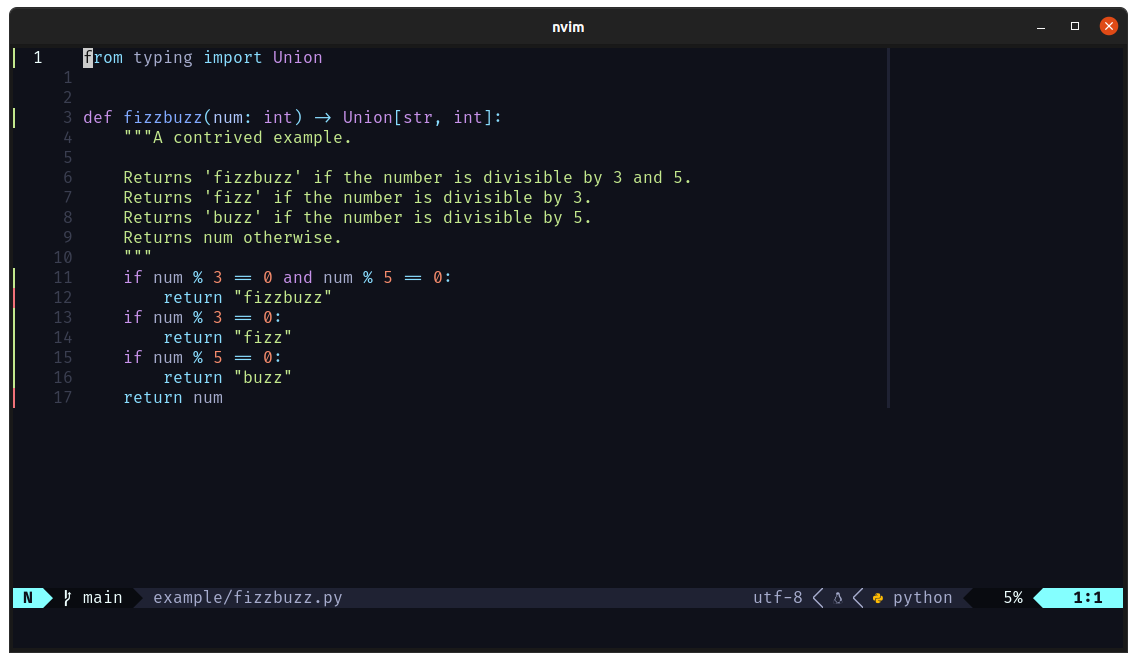Click the cursor block on 'from'

pyautogui.click(x=88, y=58)
